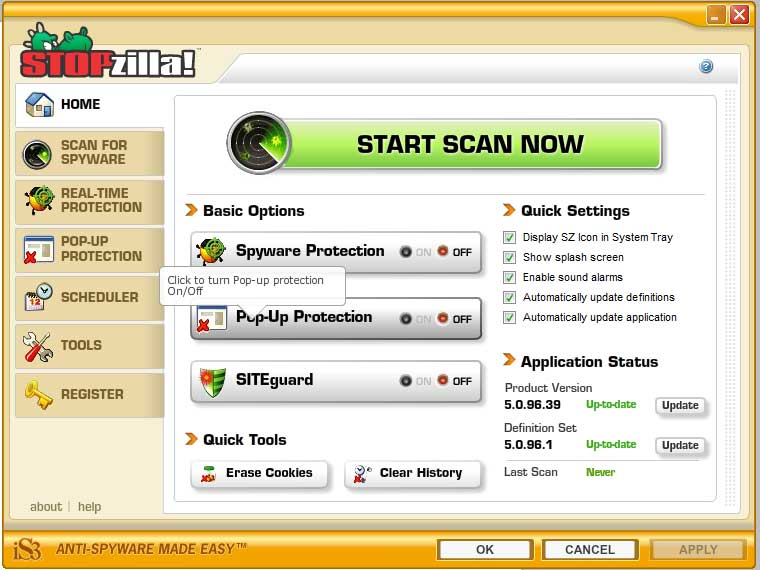This screenshot has height=570, width=760.
Task: Update the Product Version
Action: [680, 405]
